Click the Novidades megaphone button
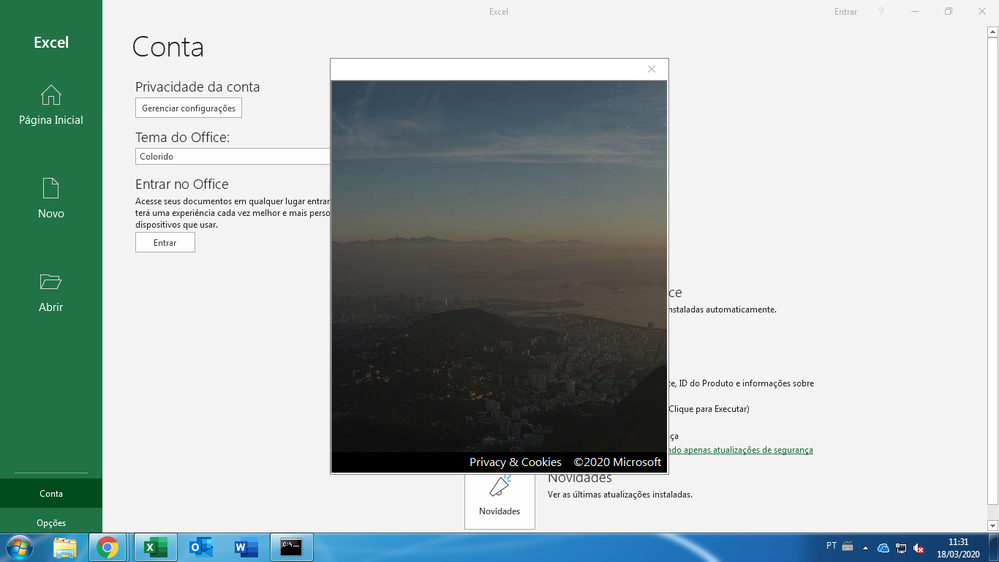Image resolution: width=999 pixels, height=562 pixels. point(500,501)
